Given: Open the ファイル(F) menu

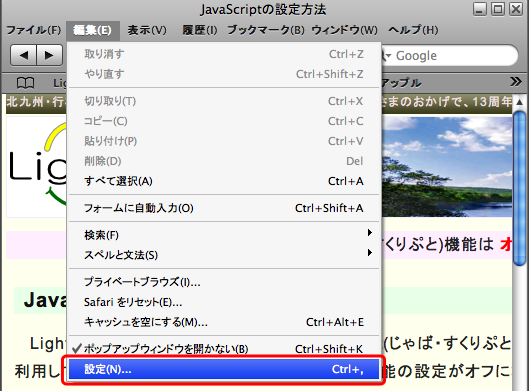Looking at the screenshot, I should click(34, 30).
